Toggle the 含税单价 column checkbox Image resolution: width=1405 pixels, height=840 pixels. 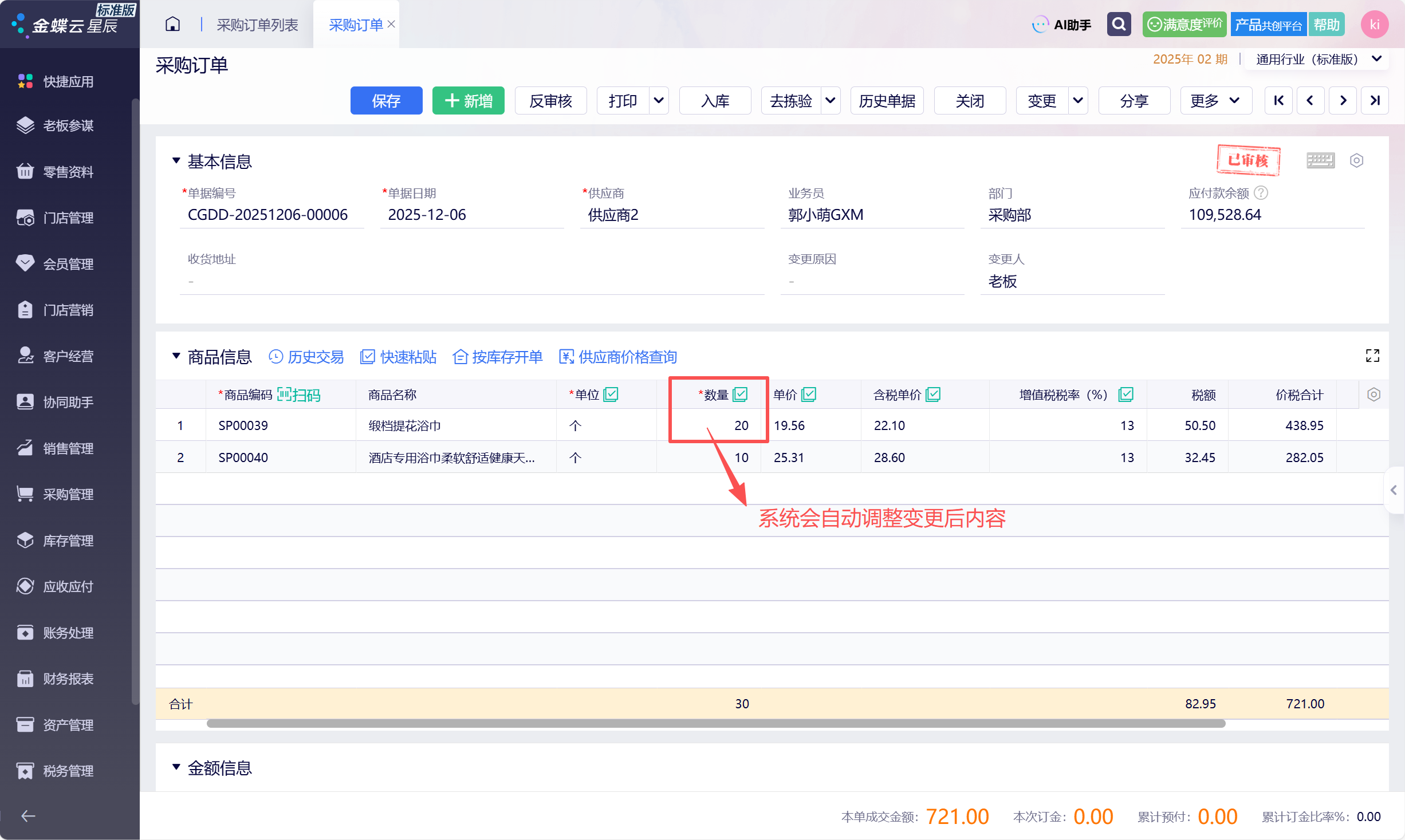pyautogui.click(x=933, y=394)
